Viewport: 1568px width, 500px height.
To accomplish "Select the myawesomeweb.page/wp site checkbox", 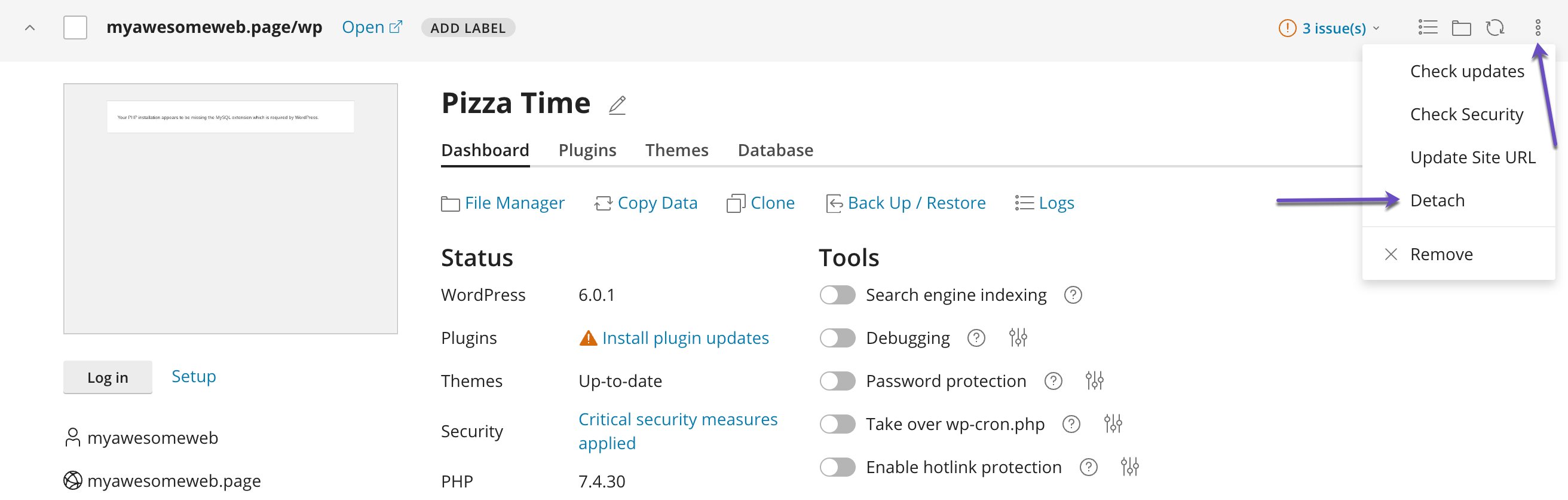I will click(75, 28).
